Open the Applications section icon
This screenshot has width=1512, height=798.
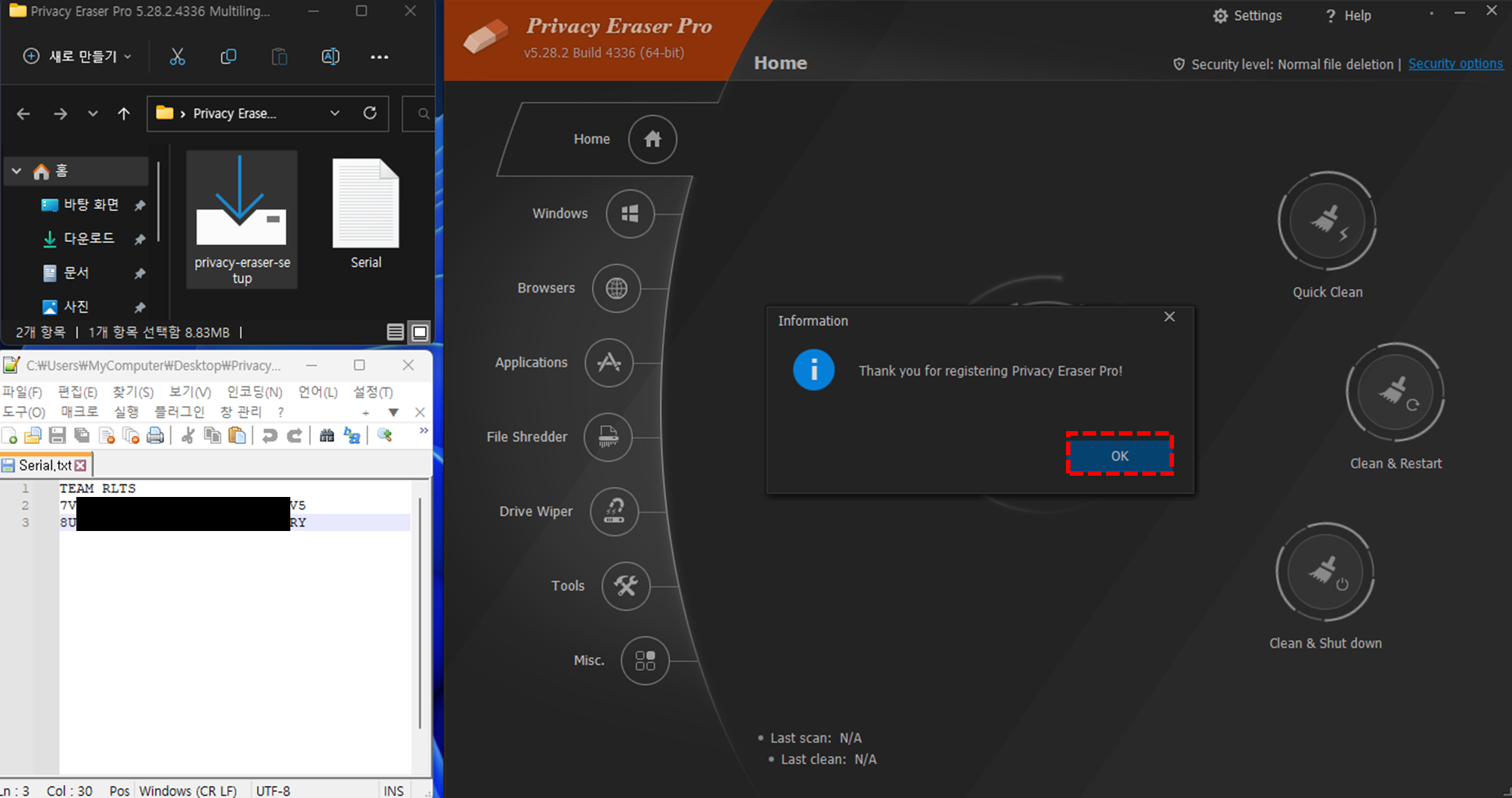click(x=609, y=363)
